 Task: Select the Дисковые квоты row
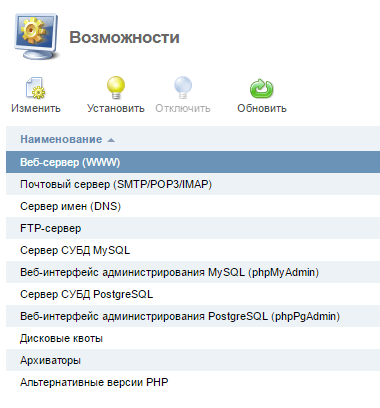[x=193, y=338]
